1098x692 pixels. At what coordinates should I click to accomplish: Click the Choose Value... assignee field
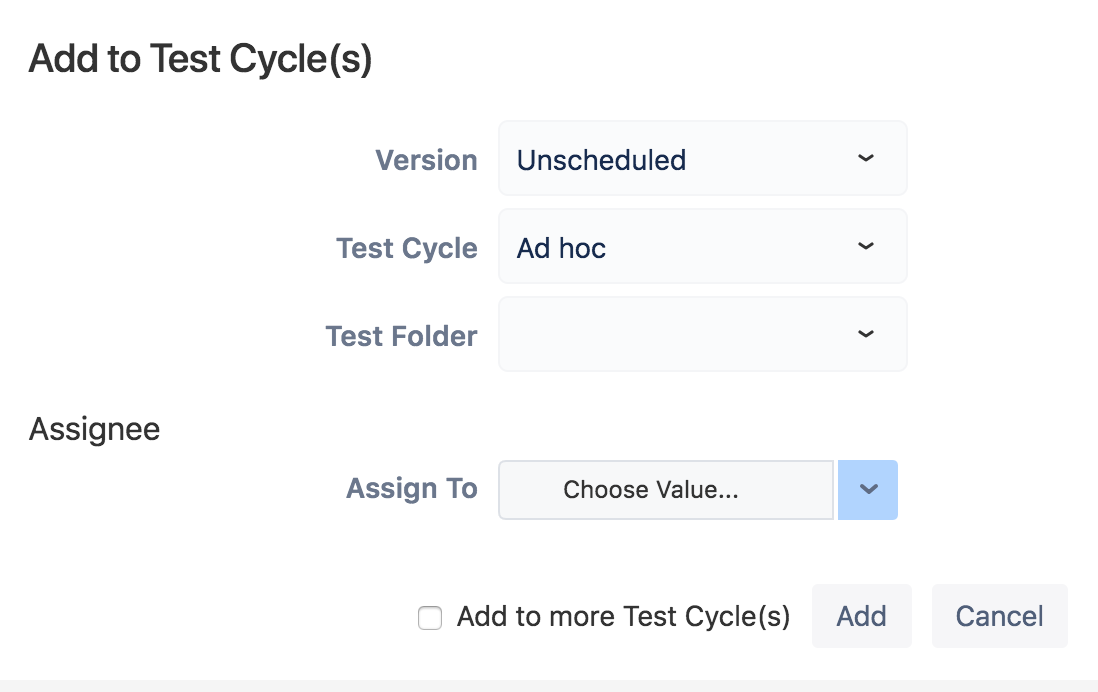point(666,490)
